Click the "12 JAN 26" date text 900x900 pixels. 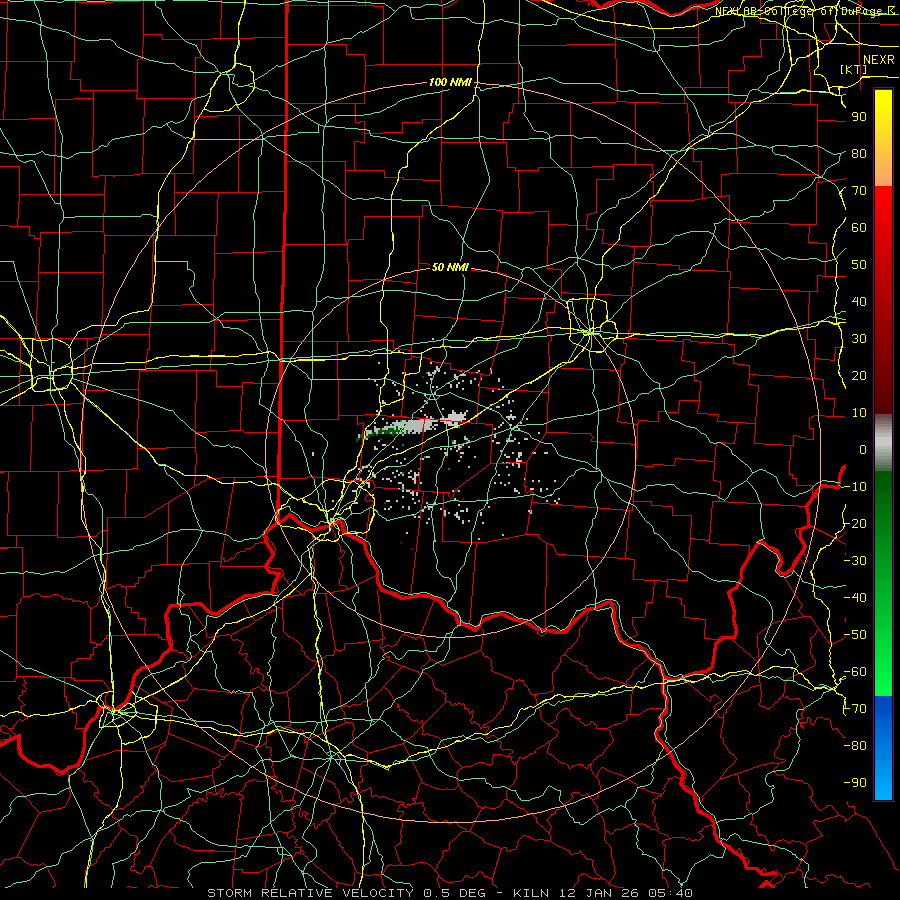tap(600, 893)
